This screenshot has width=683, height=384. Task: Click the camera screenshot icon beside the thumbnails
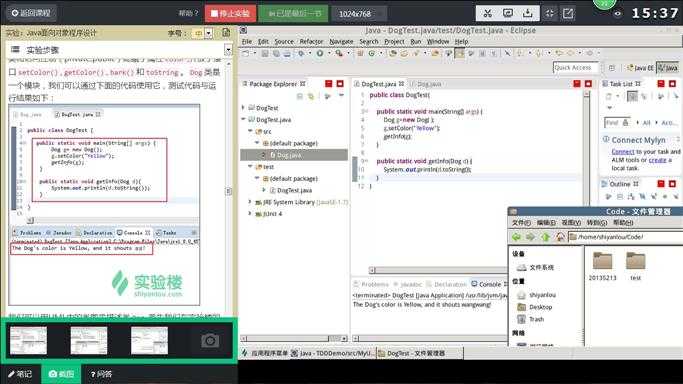coord(210,340)
